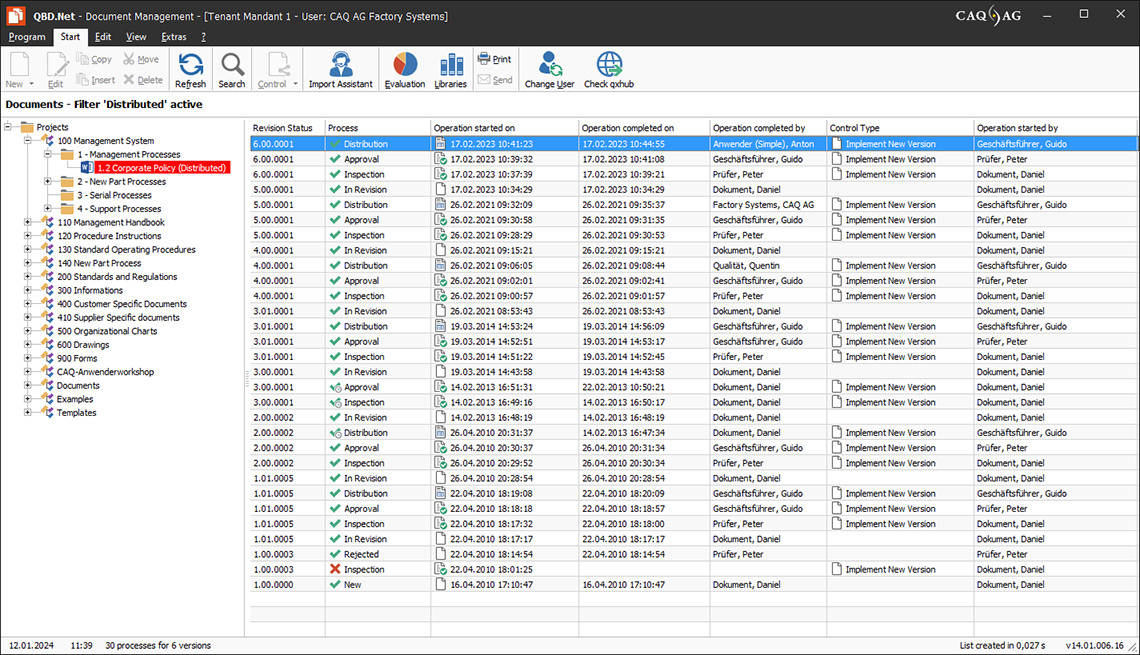The height and width of the screenshot is (655, 1140).
Task: Select 130 Standard Operating Procedures project
Action: (127, 249)
